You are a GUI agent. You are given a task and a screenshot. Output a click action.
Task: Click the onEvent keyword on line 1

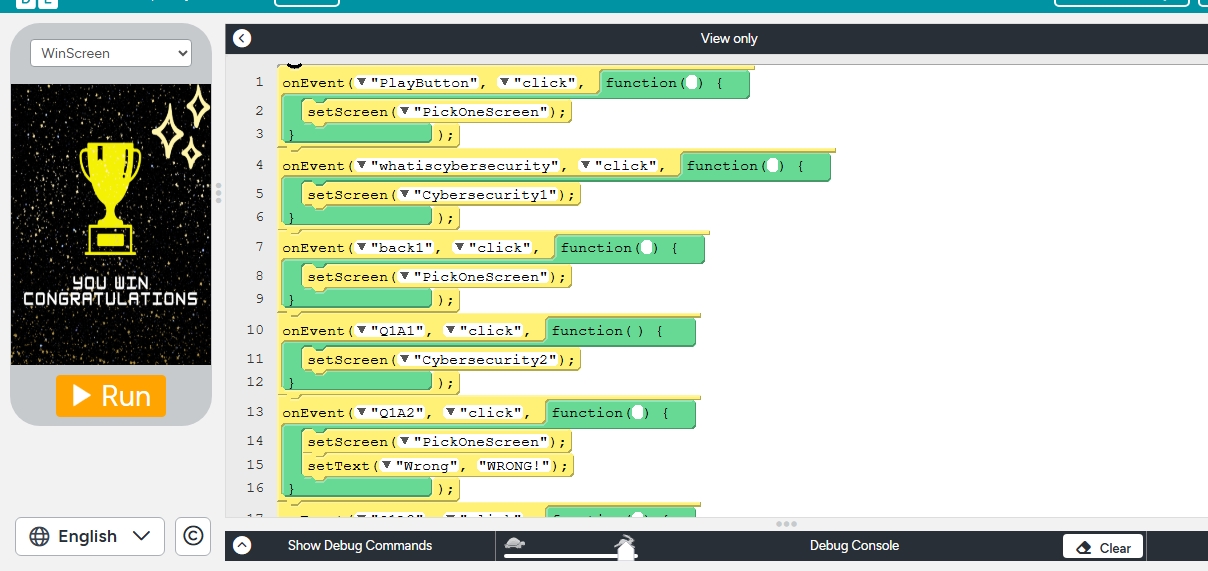(313, 83)
